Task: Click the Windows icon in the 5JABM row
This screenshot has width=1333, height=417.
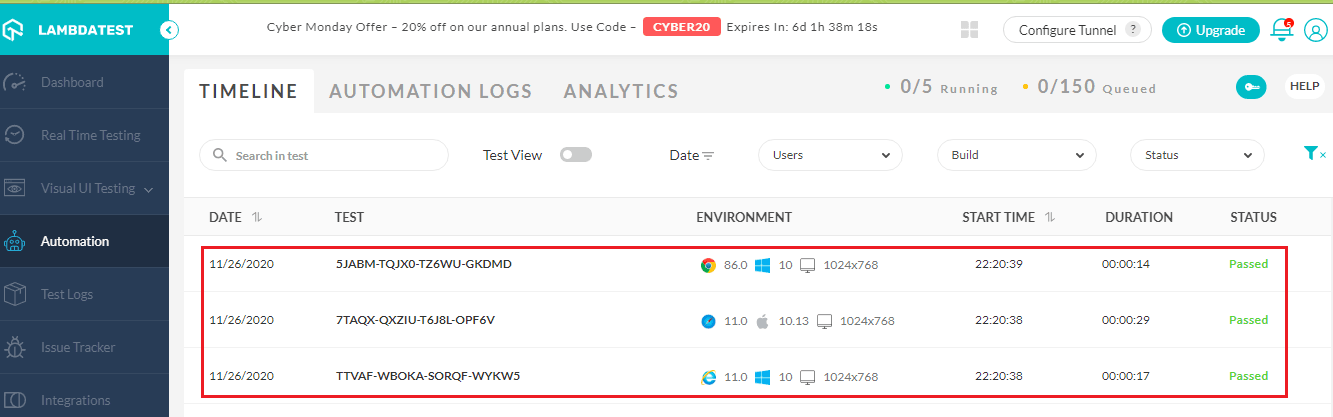Action: (x=762, y=265)
